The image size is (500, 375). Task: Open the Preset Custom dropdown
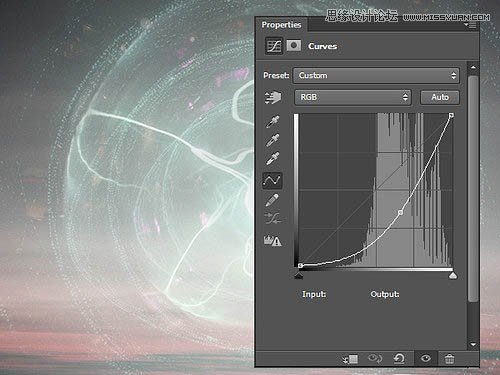click(376, 76)
